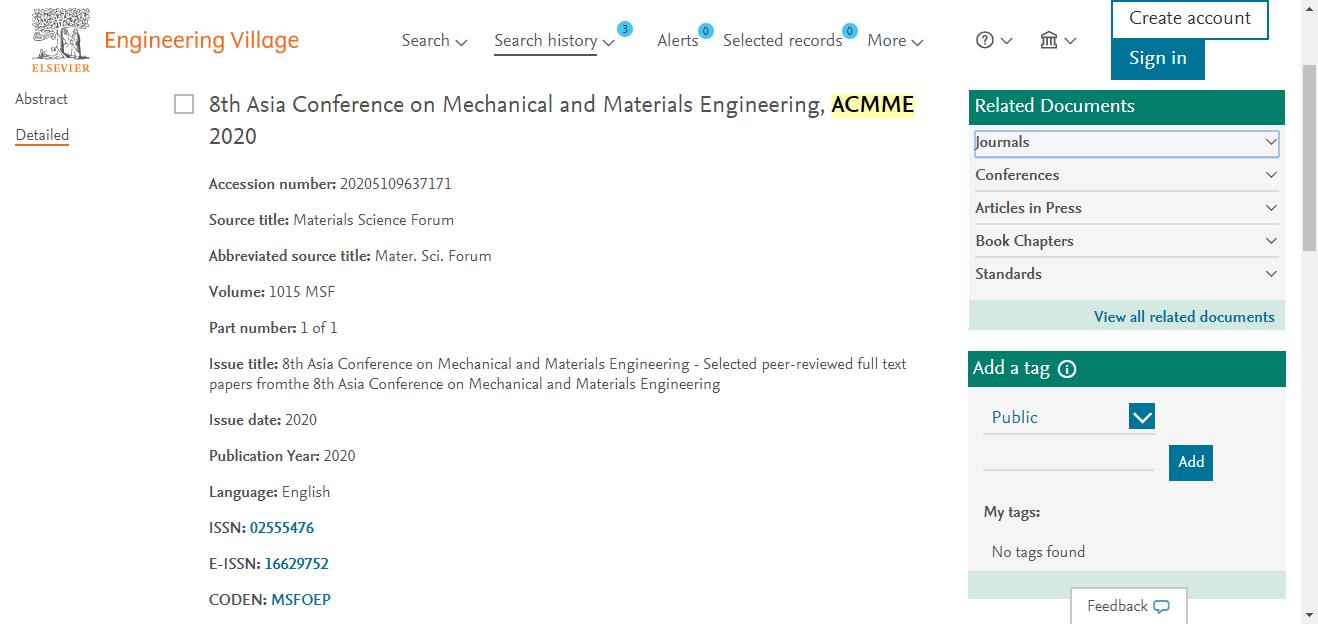Expand the Journals related documents section

pos(1127,142)
